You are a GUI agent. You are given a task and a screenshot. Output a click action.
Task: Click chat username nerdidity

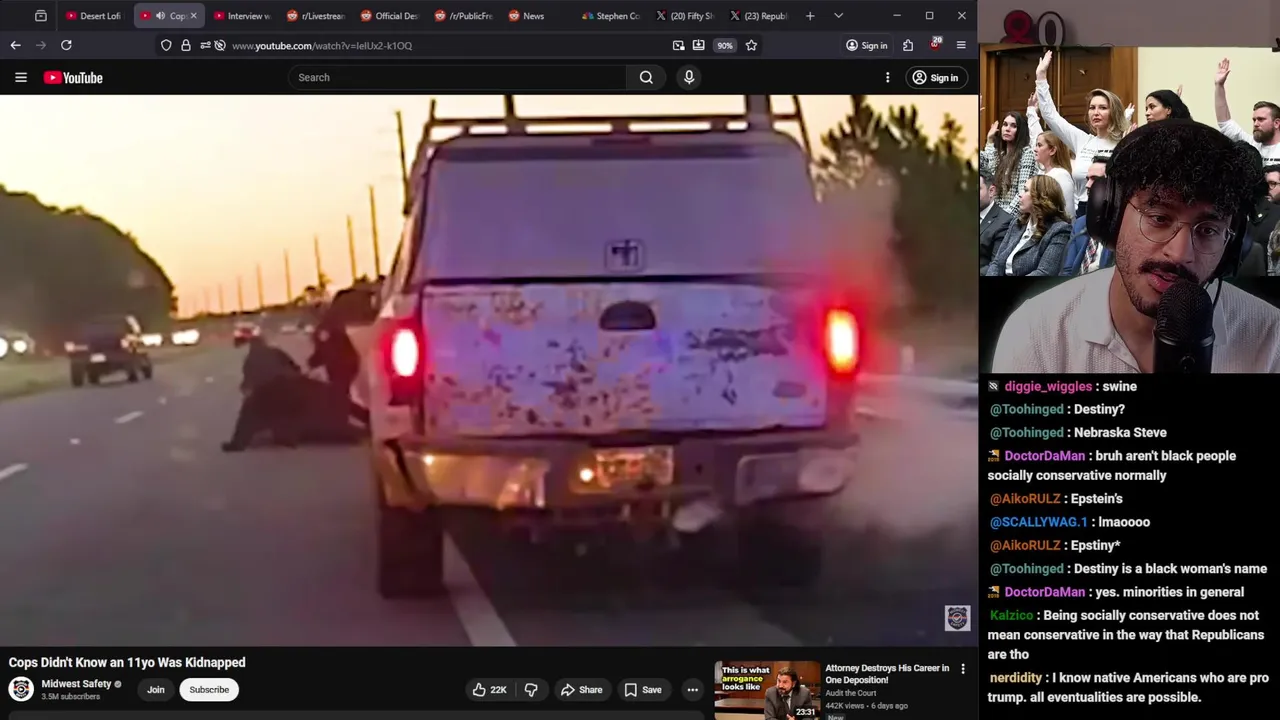click(1015, 677)
